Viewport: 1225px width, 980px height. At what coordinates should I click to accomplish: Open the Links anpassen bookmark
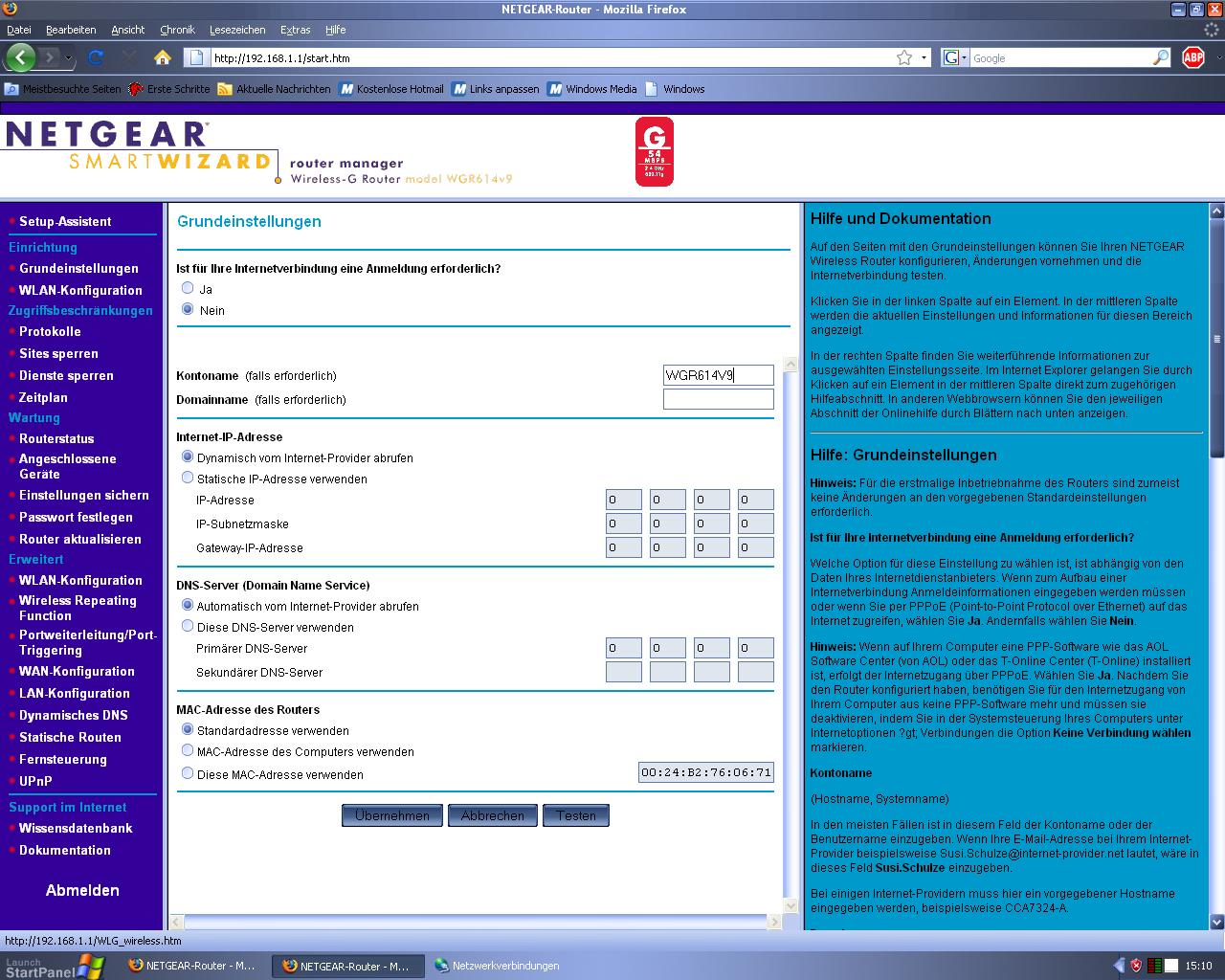[x=496, y=89]
